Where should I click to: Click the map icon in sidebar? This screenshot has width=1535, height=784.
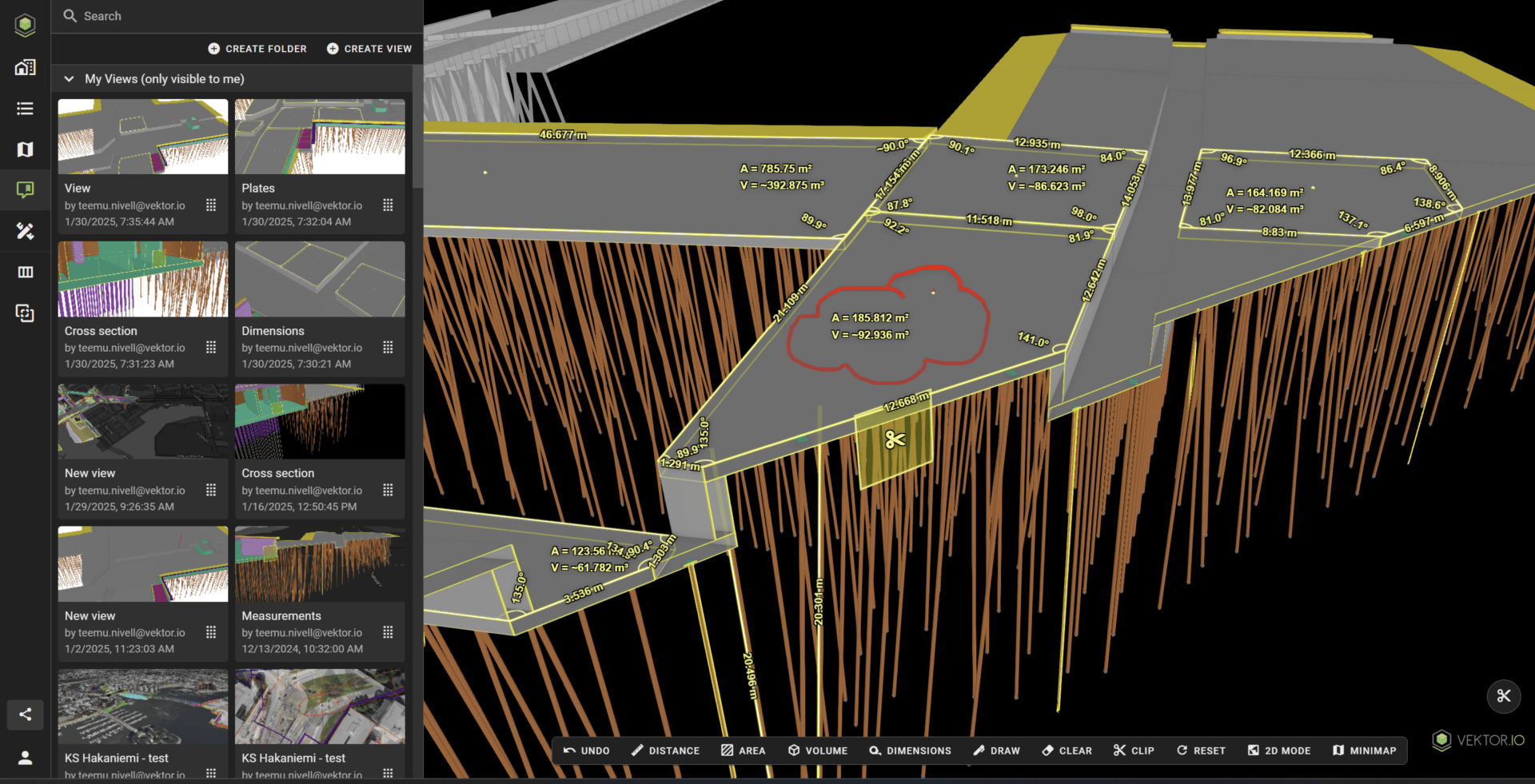click(x=25, y=149)
